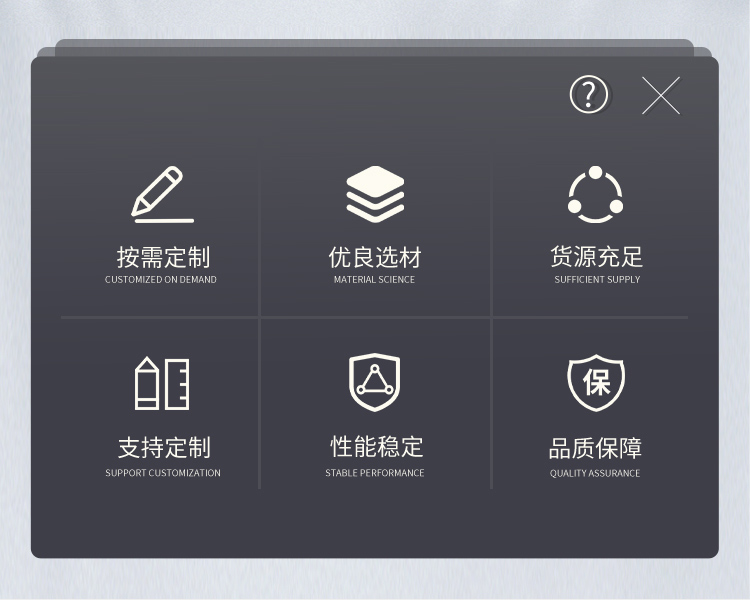Open the help question mark icon

click(x=589, y=94)
